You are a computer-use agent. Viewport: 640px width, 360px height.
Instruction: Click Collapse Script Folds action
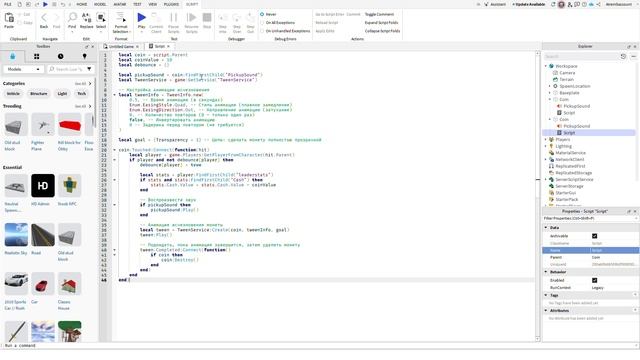pyautogui.click(x=382, y=31)
